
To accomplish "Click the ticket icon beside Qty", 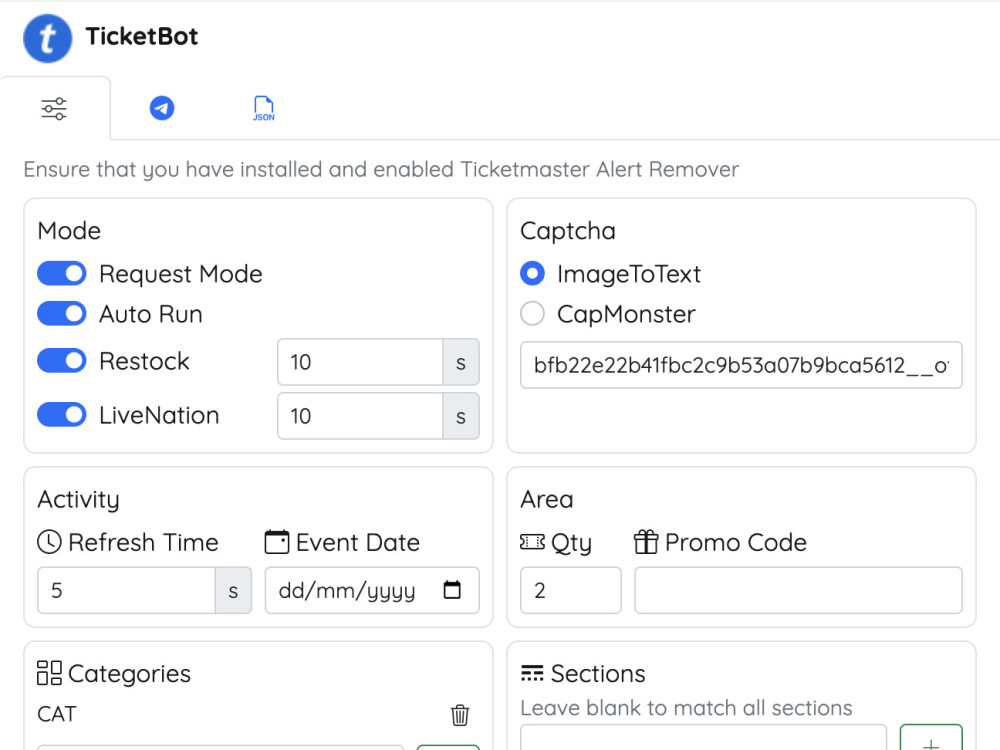I will (x=533, y=542).
